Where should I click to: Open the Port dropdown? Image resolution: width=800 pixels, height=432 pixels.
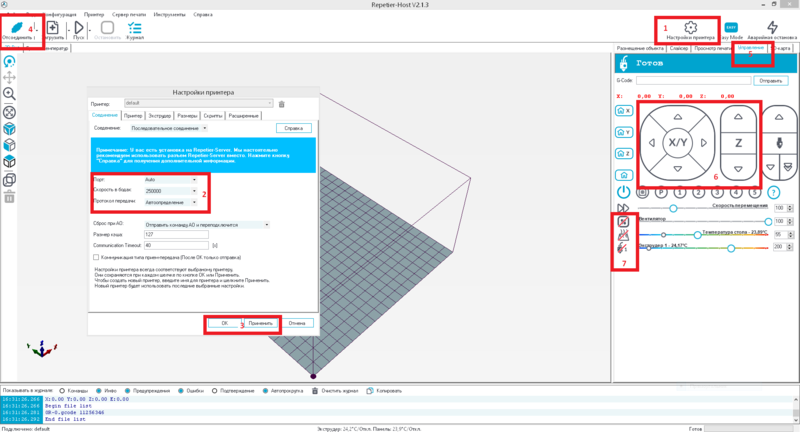click(x=171, y=179)
